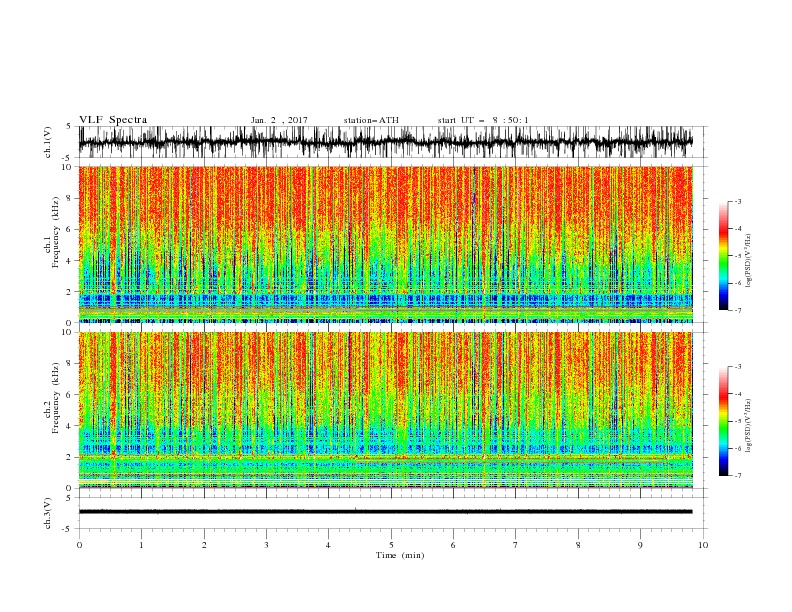Click the time axis tick label "3"
The image size is (792, 612).
coord(266,545)
